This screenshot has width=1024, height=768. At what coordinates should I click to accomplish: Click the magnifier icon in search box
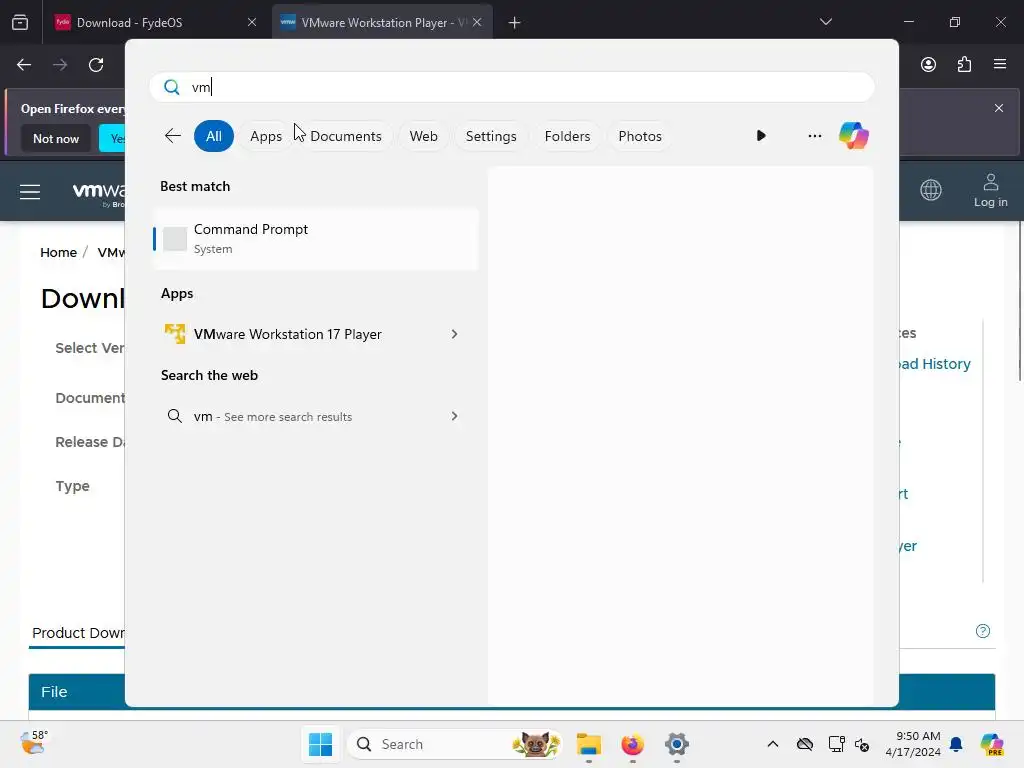(172, 87)
